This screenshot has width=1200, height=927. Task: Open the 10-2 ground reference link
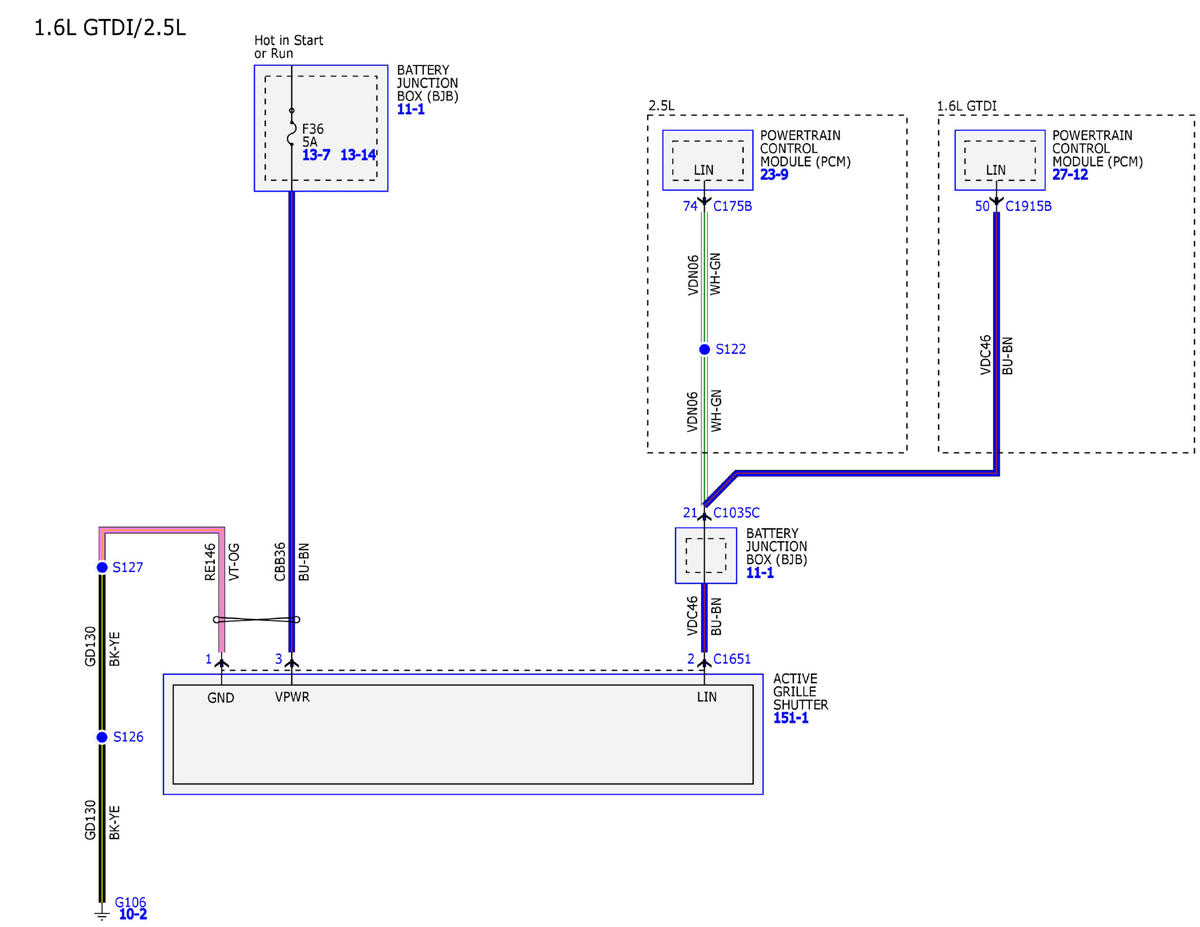133,913
